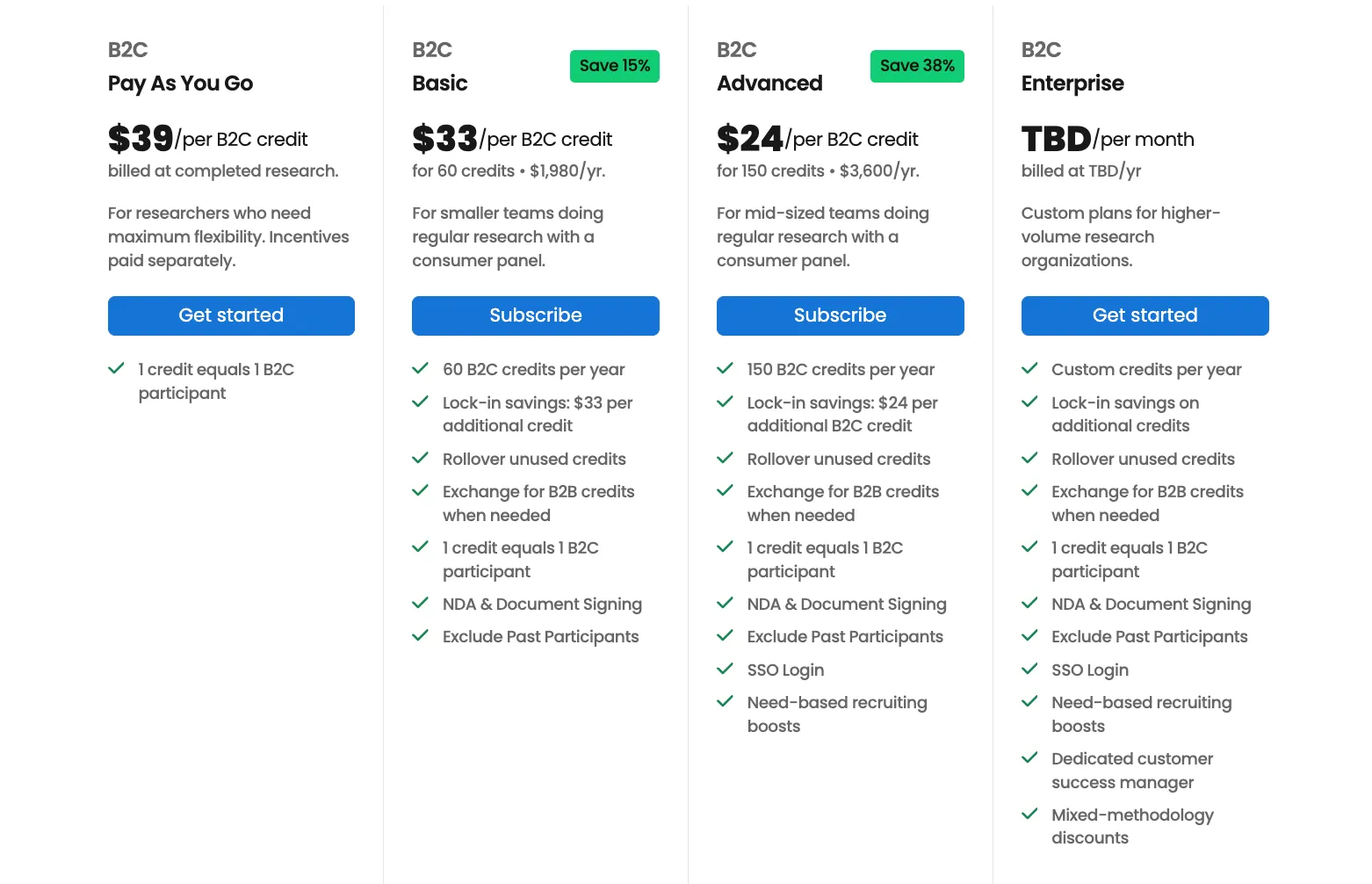Click checkmark beside 150 B2C credits per year
Image resolution: width=1372 pixels, height=884 pixels.
[x=725, y=368]
